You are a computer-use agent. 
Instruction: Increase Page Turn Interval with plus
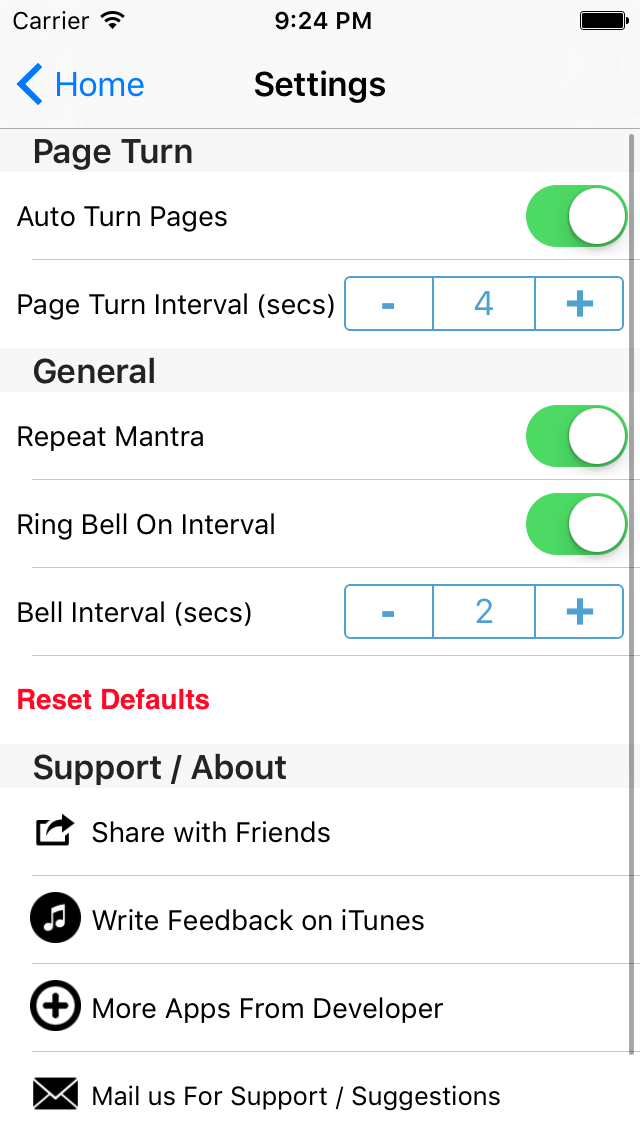pyautogui.click(x=580, y=304)
